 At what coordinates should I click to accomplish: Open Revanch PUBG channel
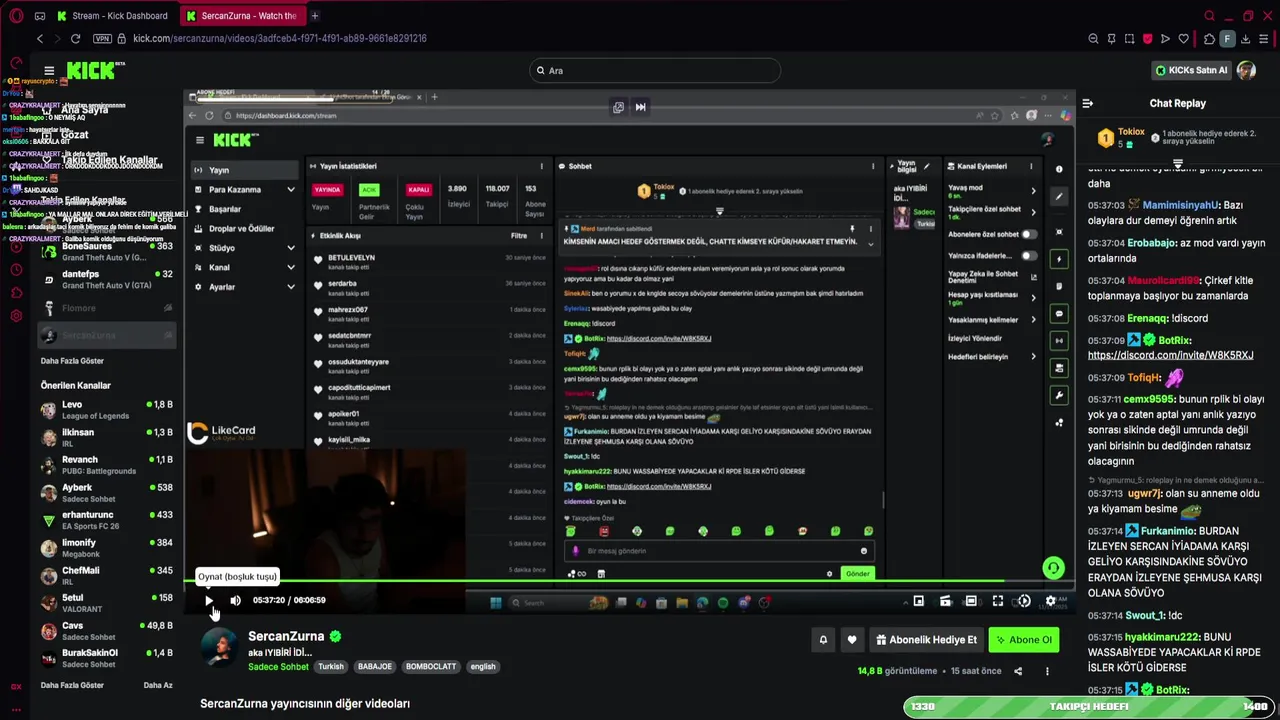click(x=108, y=465)
